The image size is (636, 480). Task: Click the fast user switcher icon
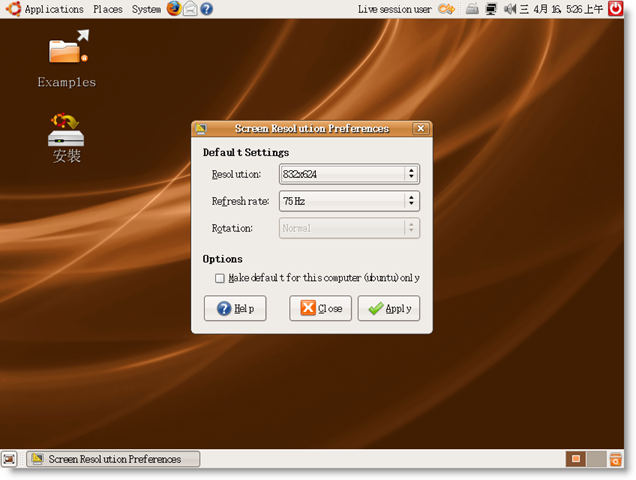coord(447,9)
